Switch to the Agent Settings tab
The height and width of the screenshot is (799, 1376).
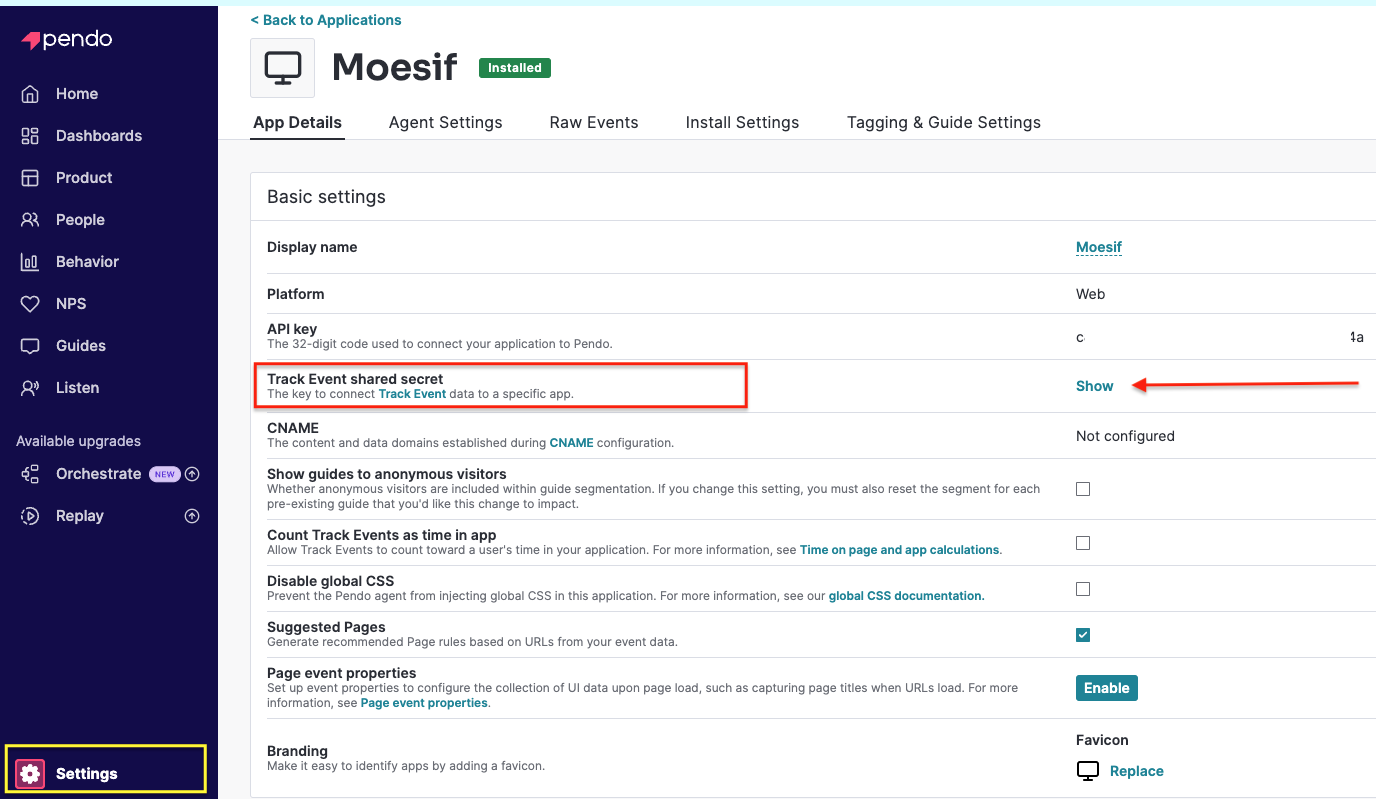click(445, 122)
